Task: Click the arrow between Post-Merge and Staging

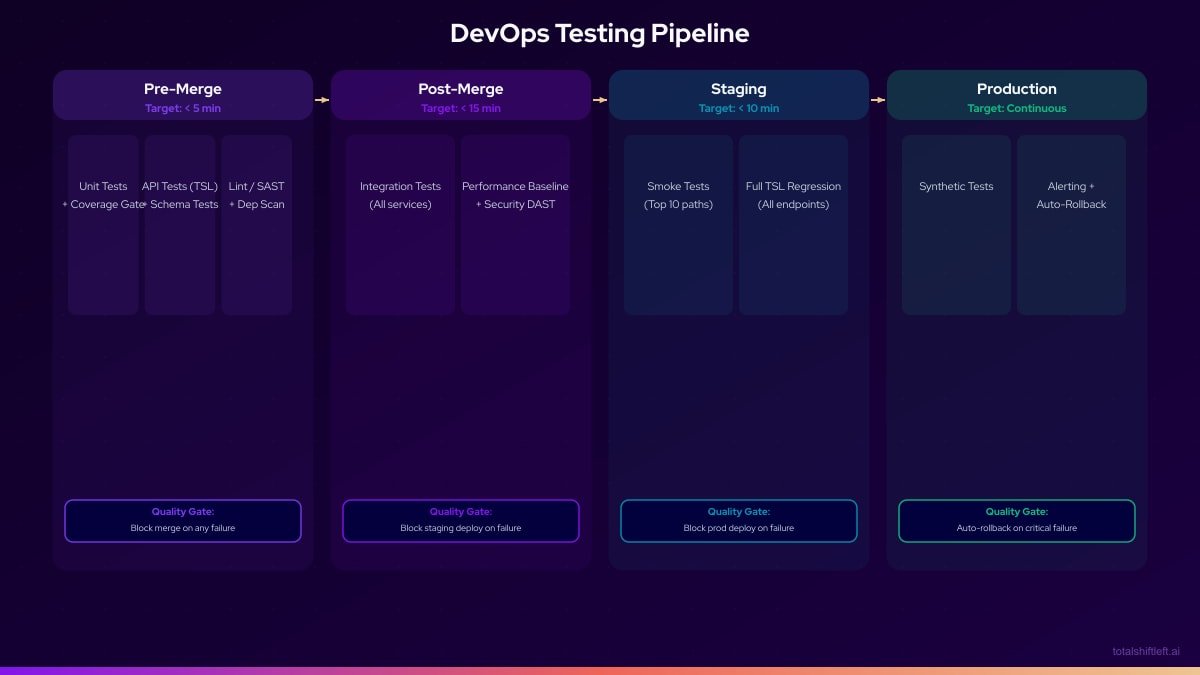Action: (x=599, y=99)
